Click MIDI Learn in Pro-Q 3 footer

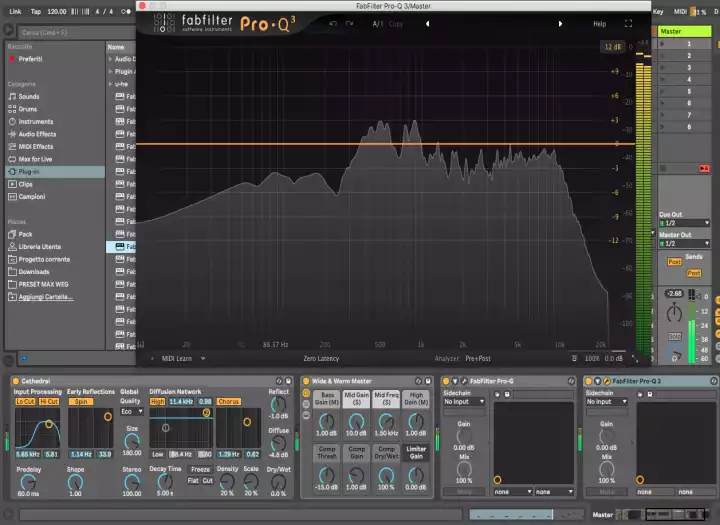click(177, 359)
